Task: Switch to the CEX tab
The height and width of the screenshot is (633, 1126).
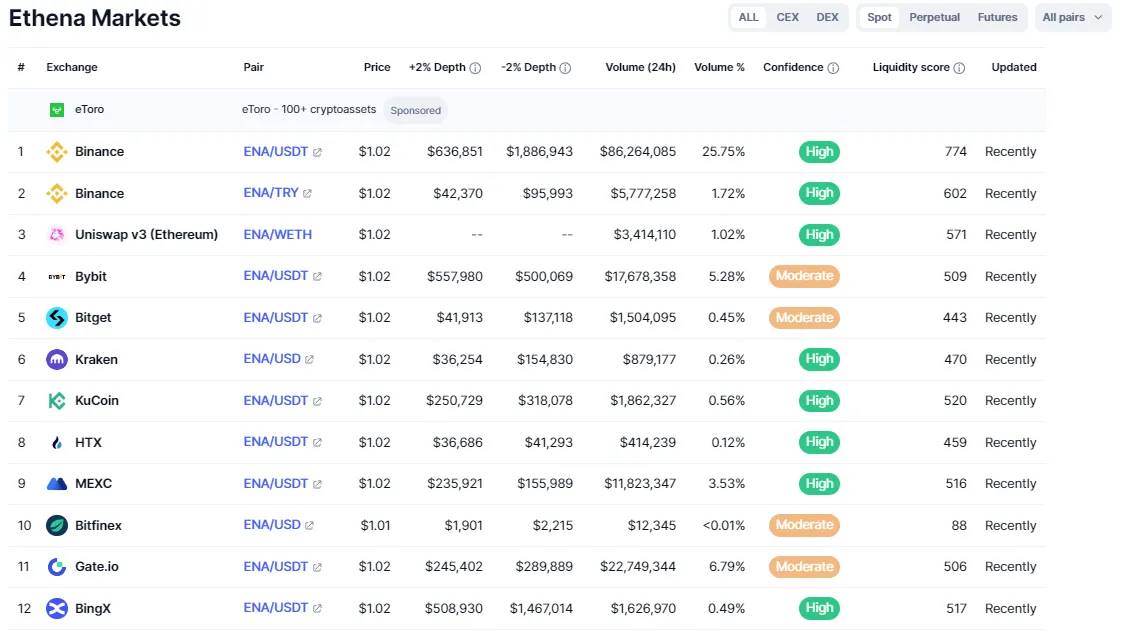Action: [x=787, y=17]
